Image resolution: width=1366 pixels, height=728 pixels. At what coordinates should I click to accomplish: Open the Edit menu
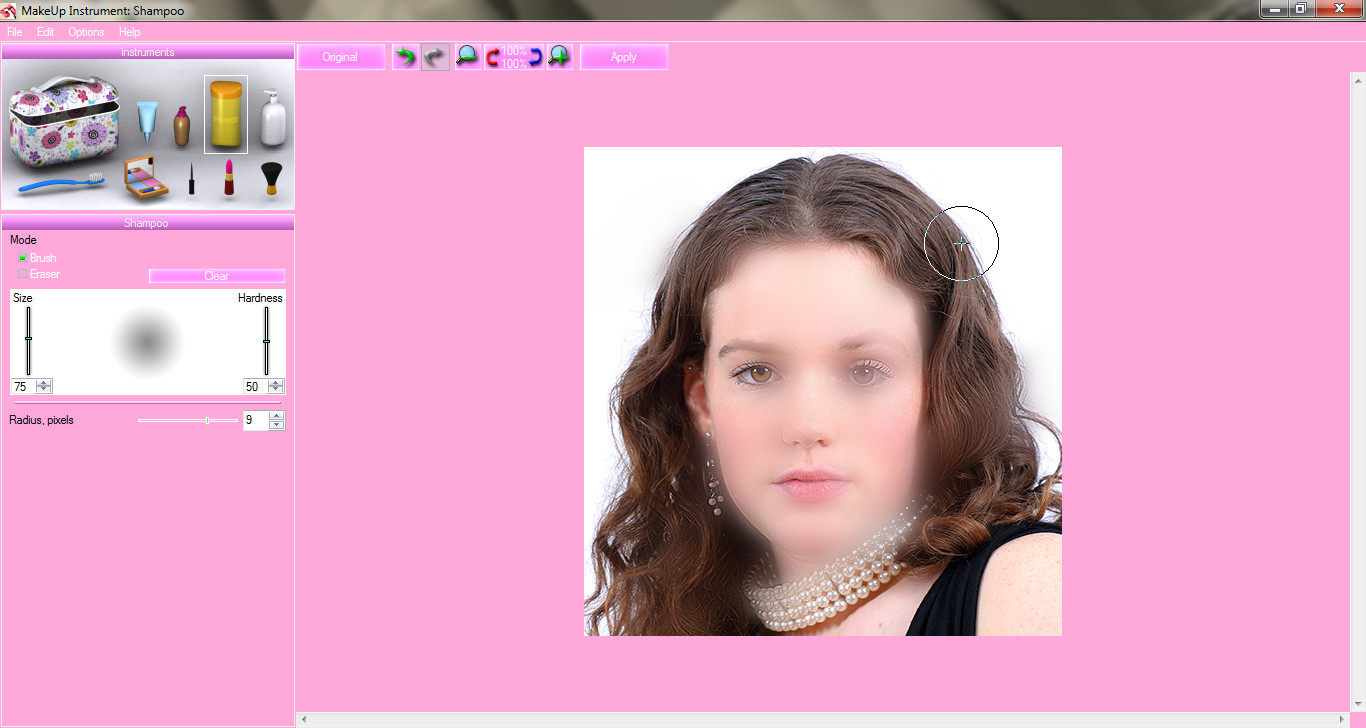coord(45,32)
